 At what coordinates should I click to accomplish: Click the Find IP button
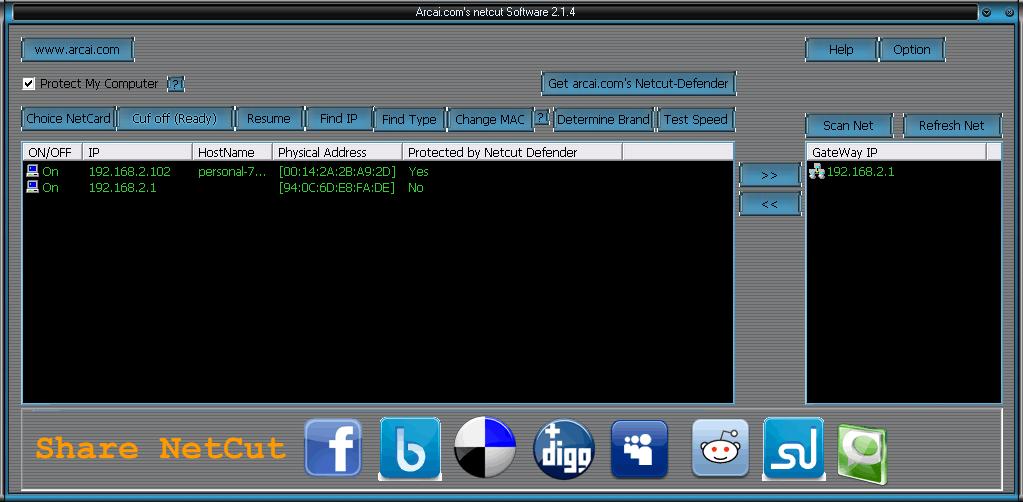click(339, 119)
